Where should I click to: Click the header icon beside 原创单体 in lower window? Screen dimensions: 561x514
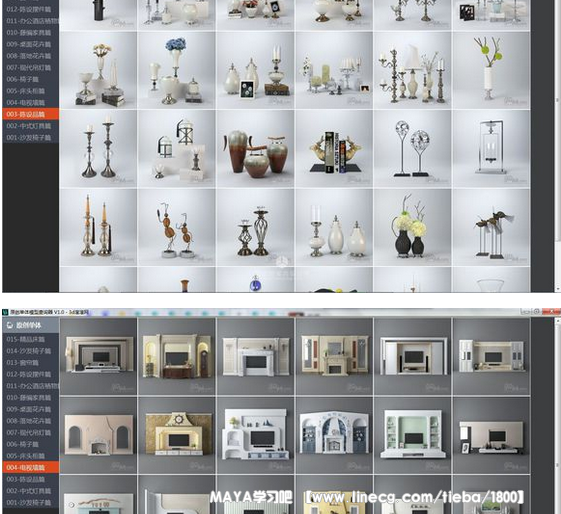10,325
